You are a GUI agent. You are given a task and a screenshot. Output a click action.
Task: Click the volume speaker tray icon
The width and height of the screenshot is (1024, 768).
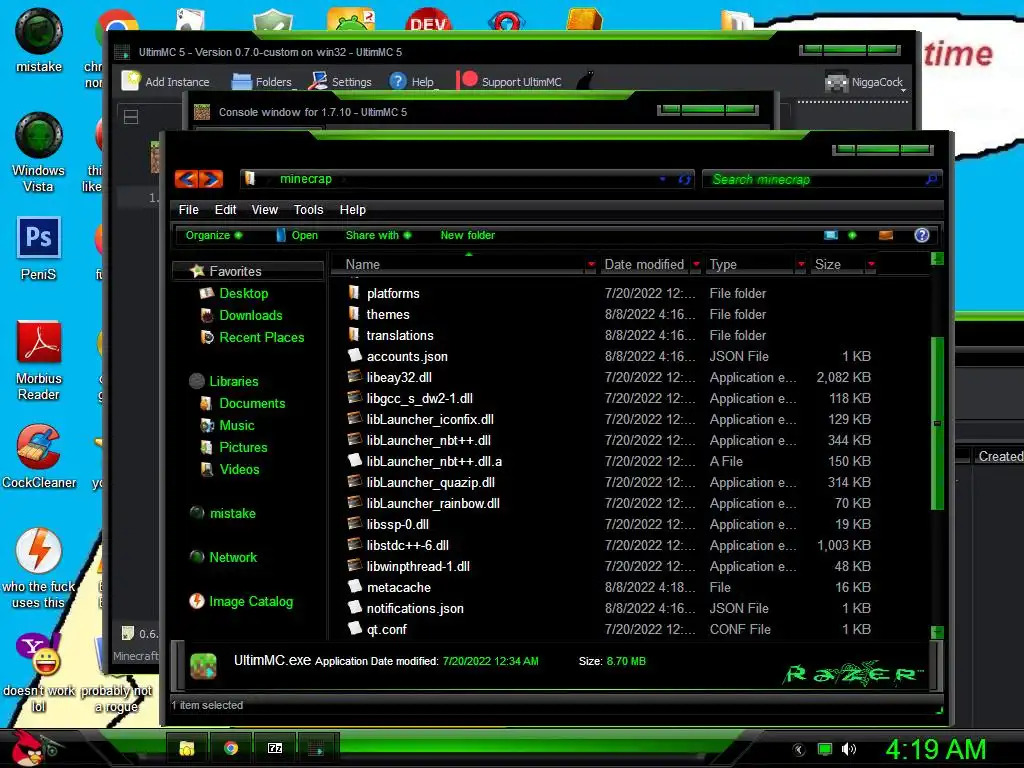coord(849,749)
